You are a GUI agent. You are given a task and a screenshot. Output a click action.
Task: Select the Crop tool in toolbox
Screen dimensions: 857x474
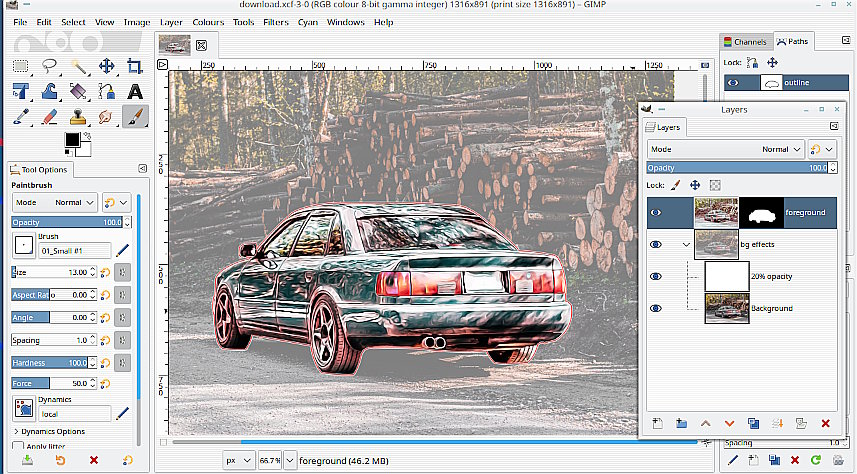click(x=134, y=66)
